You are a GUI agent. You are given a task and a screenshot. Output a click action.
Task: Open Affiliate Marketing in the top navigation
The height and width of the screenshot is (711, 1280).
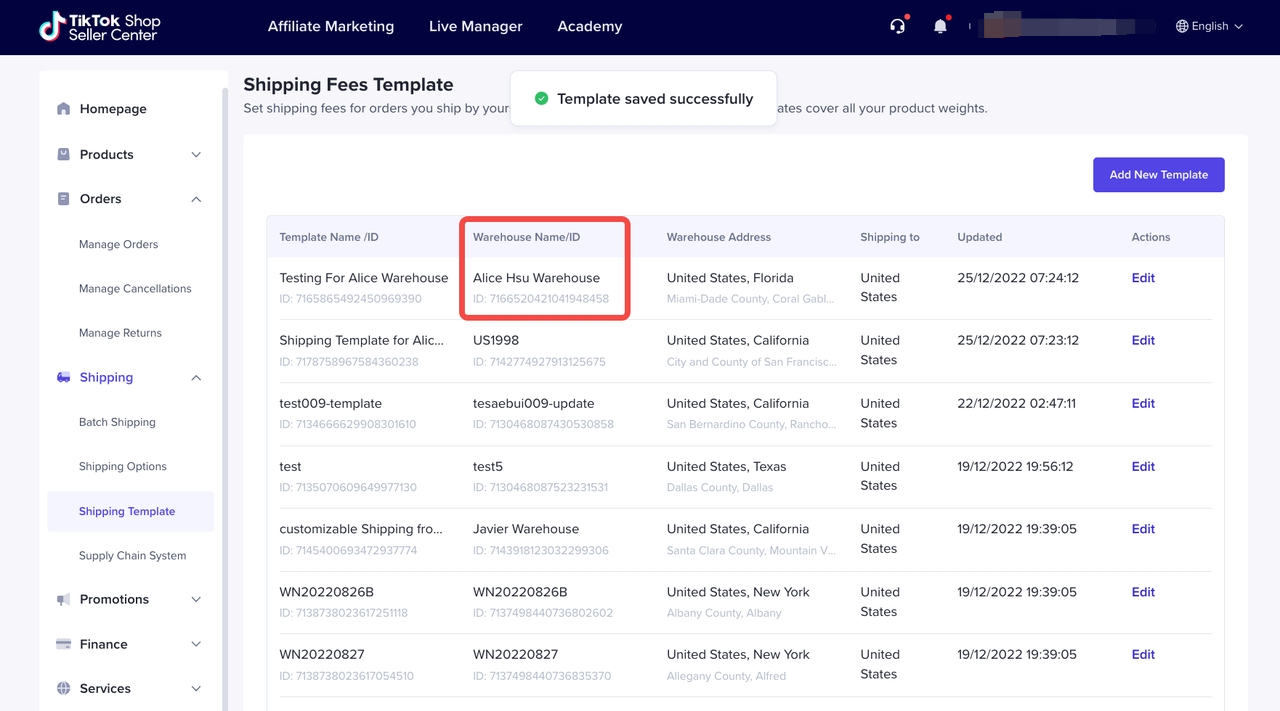point(331,27)
